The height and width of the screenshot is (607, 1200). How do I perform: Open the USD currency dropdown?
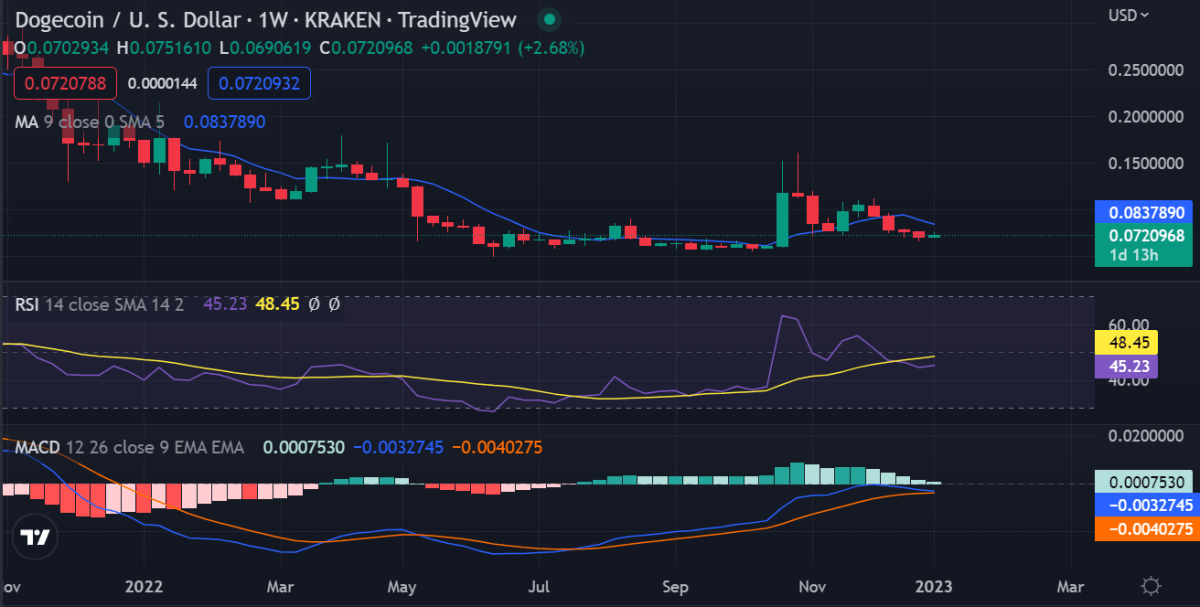(x=1129, y=15)
